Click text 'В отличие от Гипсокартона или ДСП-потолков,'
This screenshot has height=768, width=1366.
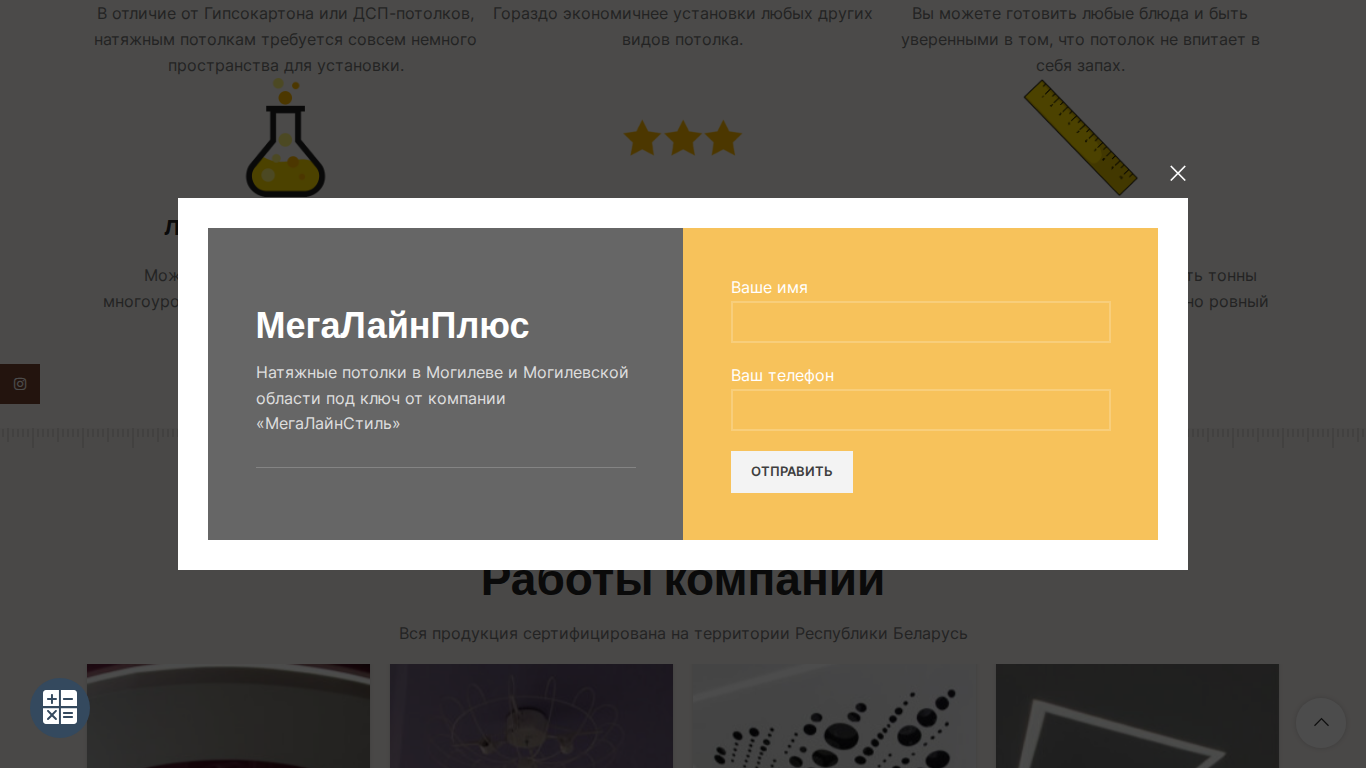[x=286, y=14]
